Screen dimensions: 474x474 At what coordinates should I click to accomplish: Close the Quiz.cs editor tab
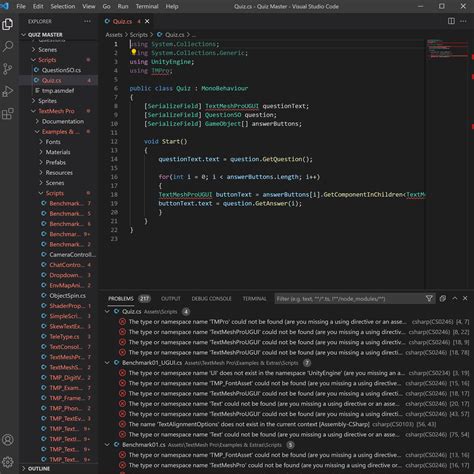pos(147,21)
